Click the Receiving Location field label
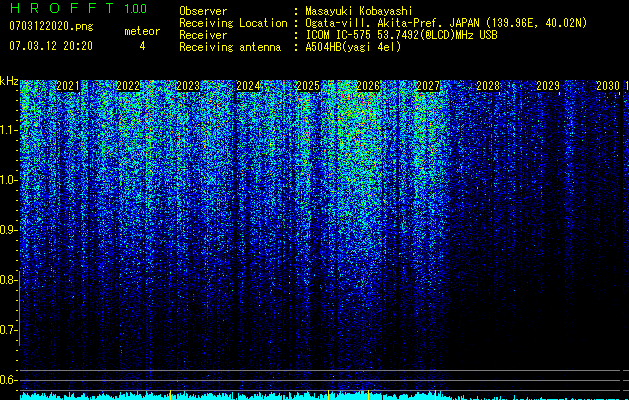This screenshot has width=629, height=400. 233,23
